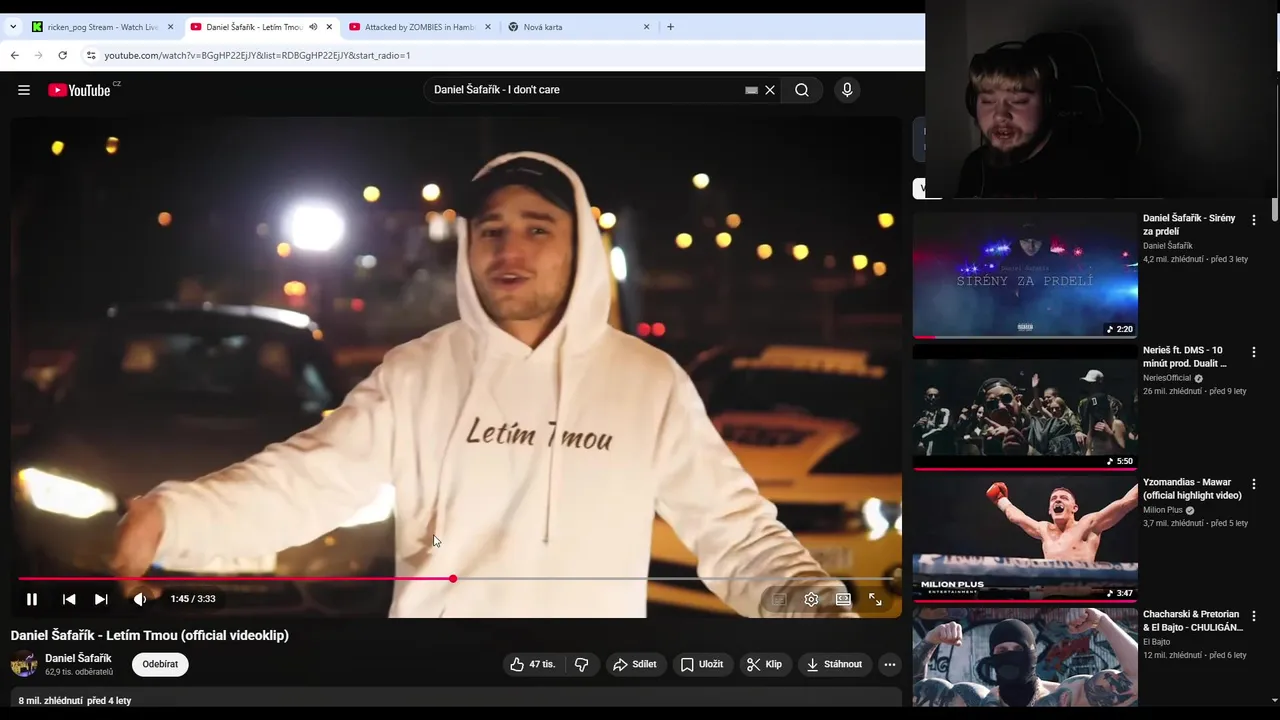The height and width of the screenshot is (720, 1280).
Task: Close the ricken_pog Stream tab
Action: click(170, 27)
